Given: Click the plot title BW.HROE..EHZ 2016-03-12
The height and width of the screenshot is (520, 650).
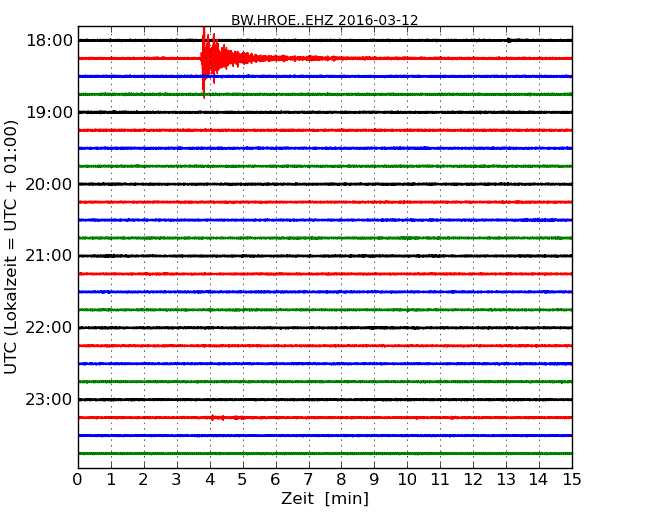Looking at the screenshot, I should 324,20.
